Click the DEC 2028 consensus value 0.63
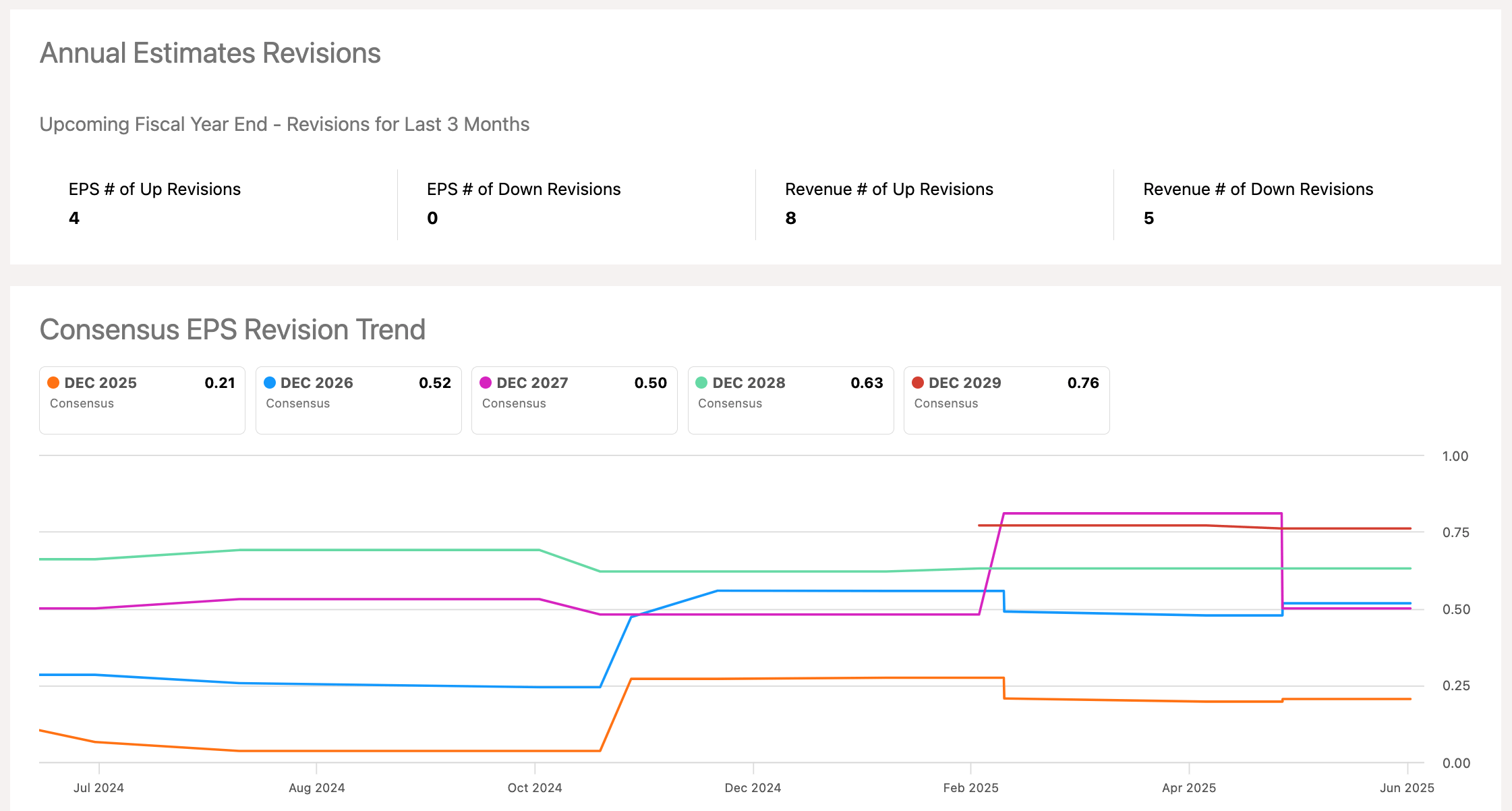The width and height of the screenshot is (1512, 811). pos(868,383)
